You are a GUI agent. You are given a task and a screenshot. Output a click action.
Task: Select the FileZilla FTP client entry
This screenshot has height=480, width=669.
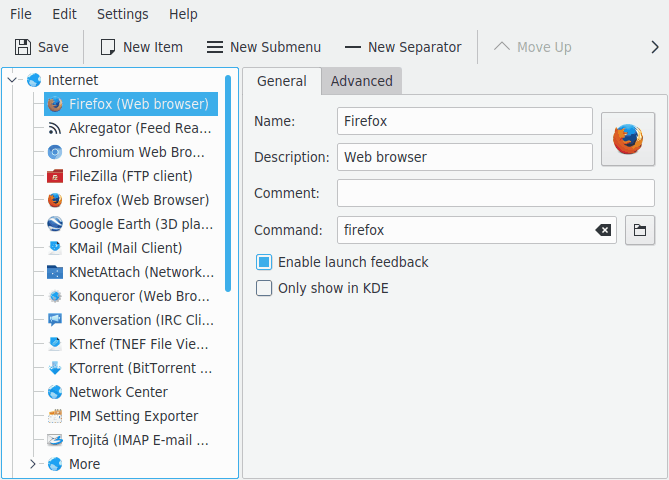coord(130,176)
